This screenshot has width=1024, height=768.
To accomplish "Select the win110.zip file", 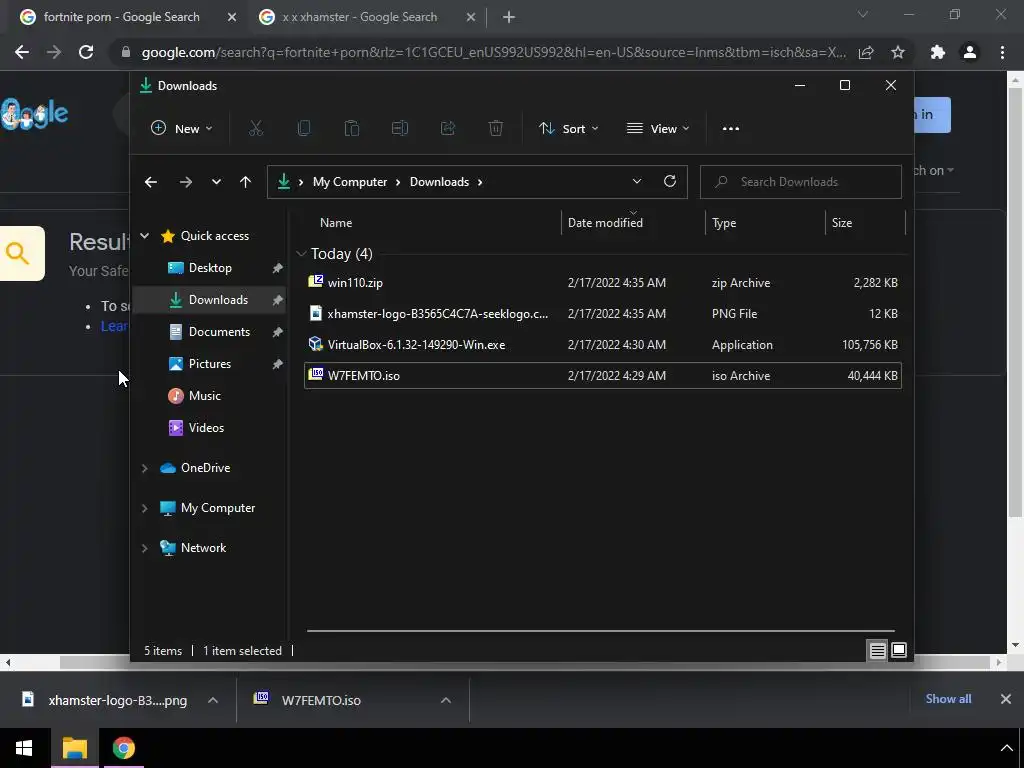I will coord(603,283).
